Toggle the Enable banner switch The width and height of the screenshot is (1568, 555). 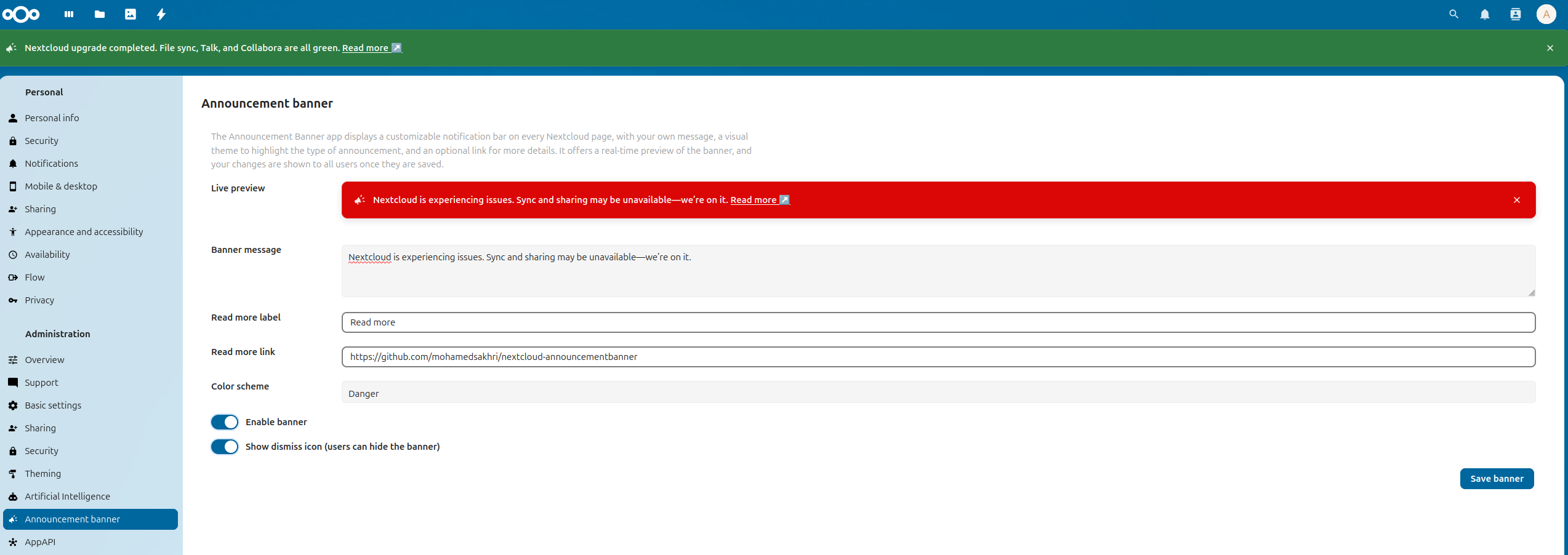coord(225,422)
